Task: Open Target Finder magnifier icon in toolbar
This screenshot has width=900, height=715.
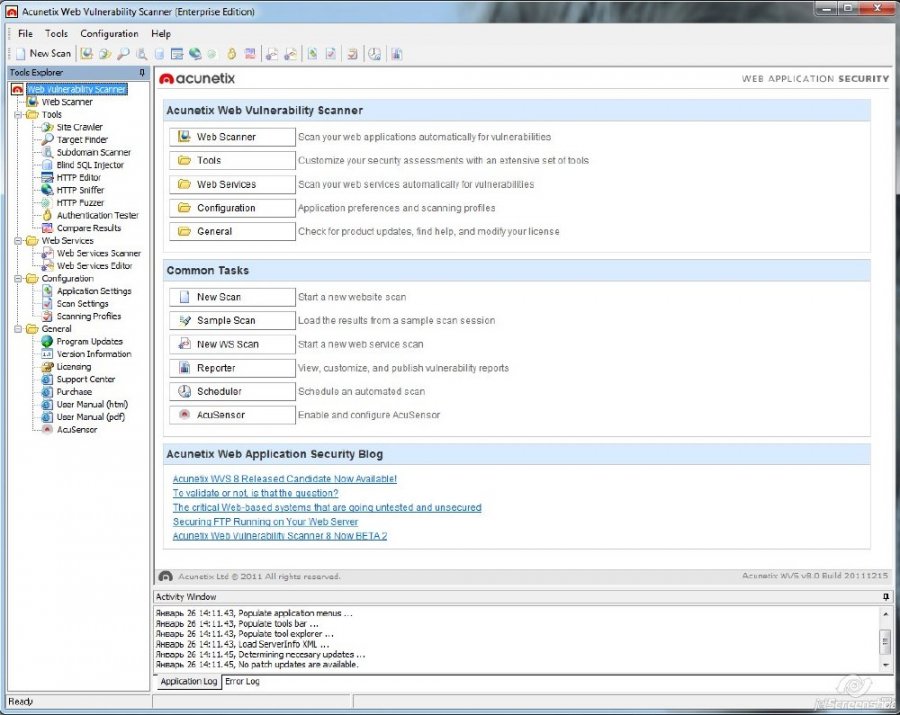Action: [x=123, y=54]
